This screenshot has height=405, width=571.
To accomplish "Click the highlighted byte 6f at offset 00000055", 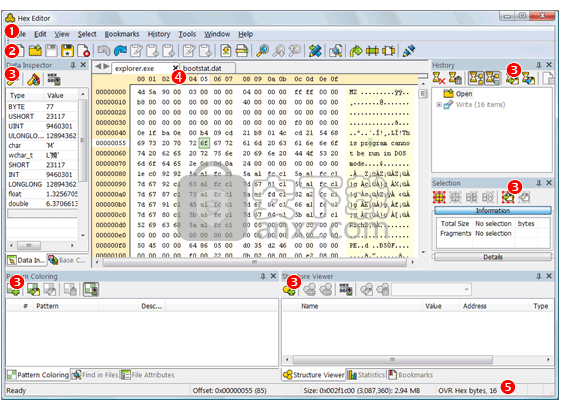I will click(204, 143).
